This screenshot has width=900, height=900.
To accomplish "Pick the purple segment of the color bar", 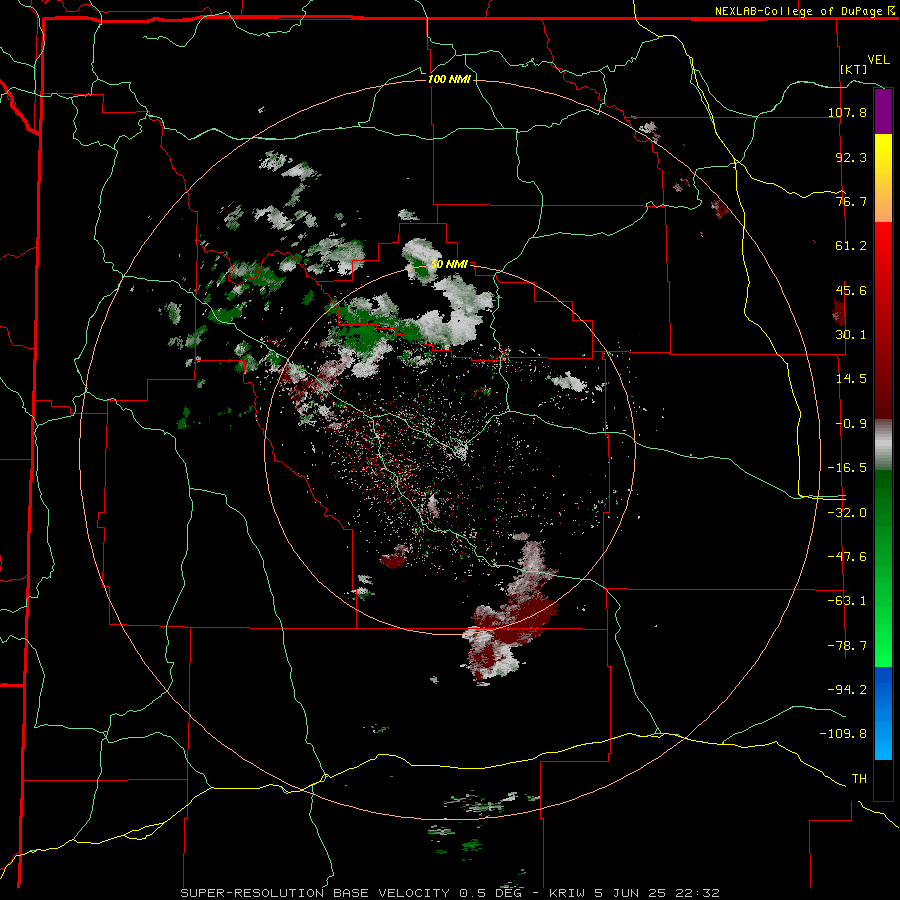I will (x=883, y=112).
